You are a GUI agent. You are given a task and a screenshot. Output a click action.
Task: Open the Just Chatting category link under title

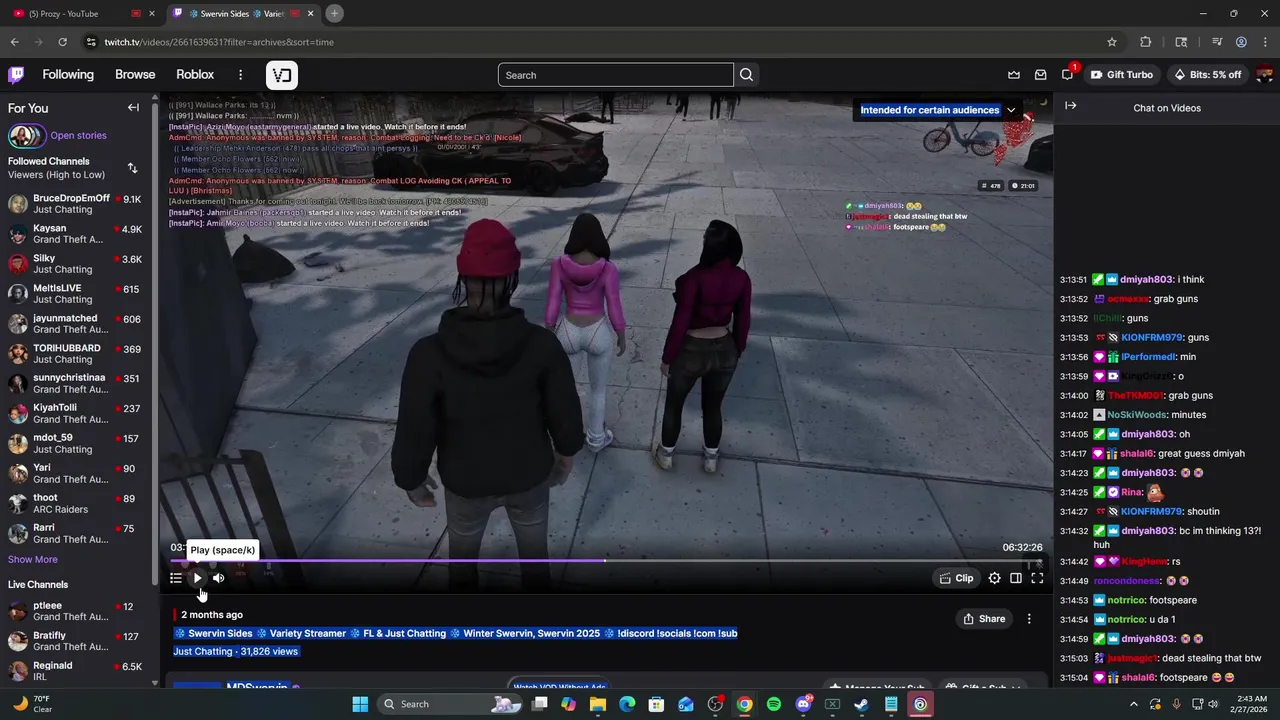pos(203,651)
